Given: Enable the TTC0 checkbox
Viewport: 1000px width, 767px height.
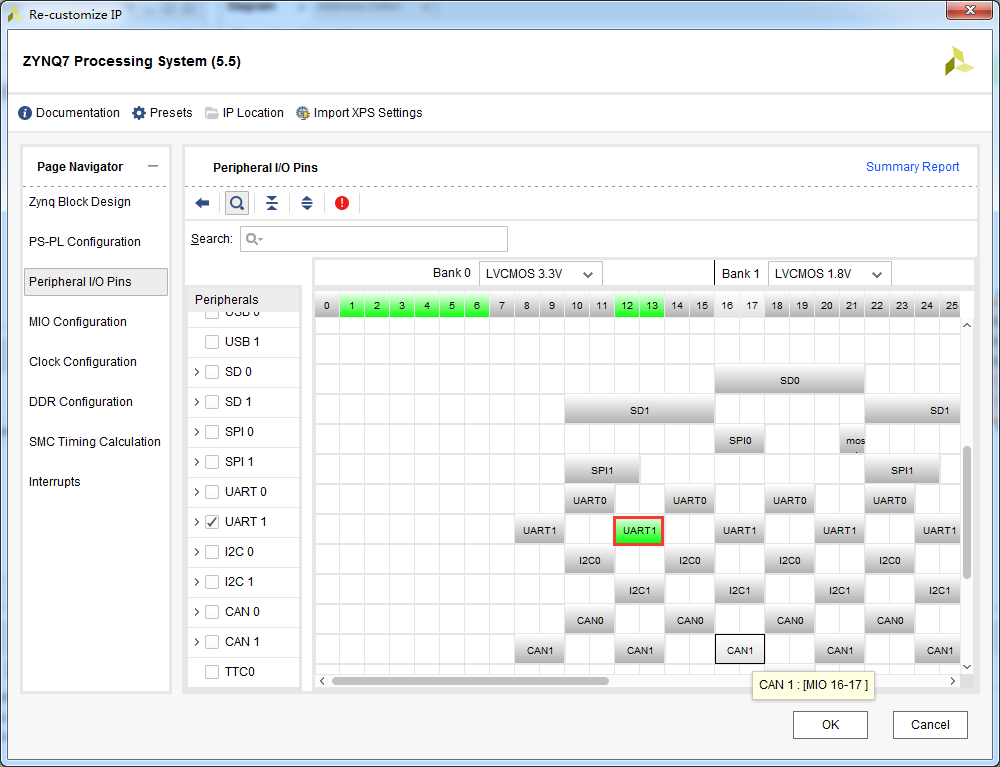Looking at the screenshot, I should coord(212,671).
